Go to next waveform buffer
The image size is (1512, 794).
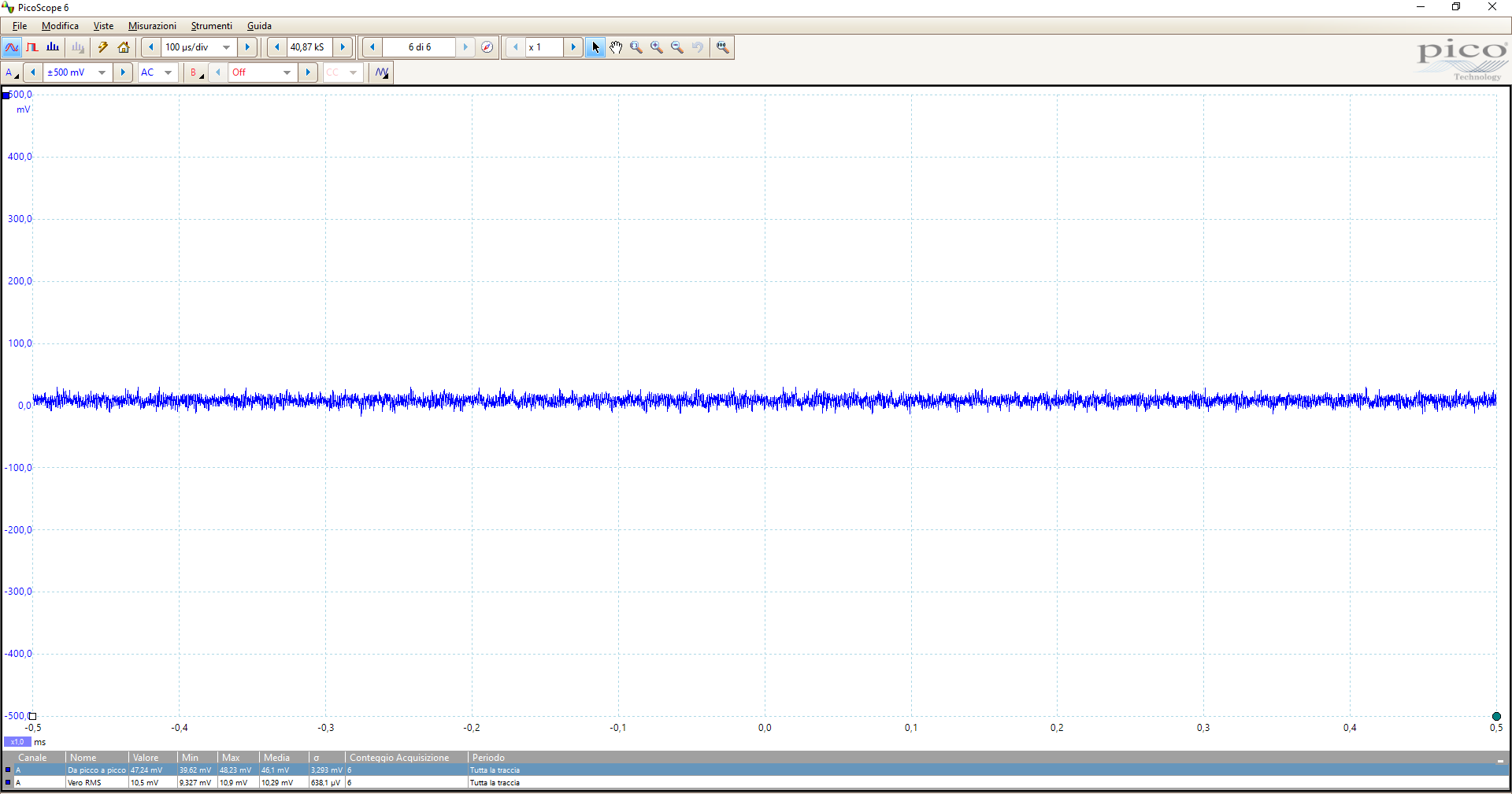(x=465, y=47)
